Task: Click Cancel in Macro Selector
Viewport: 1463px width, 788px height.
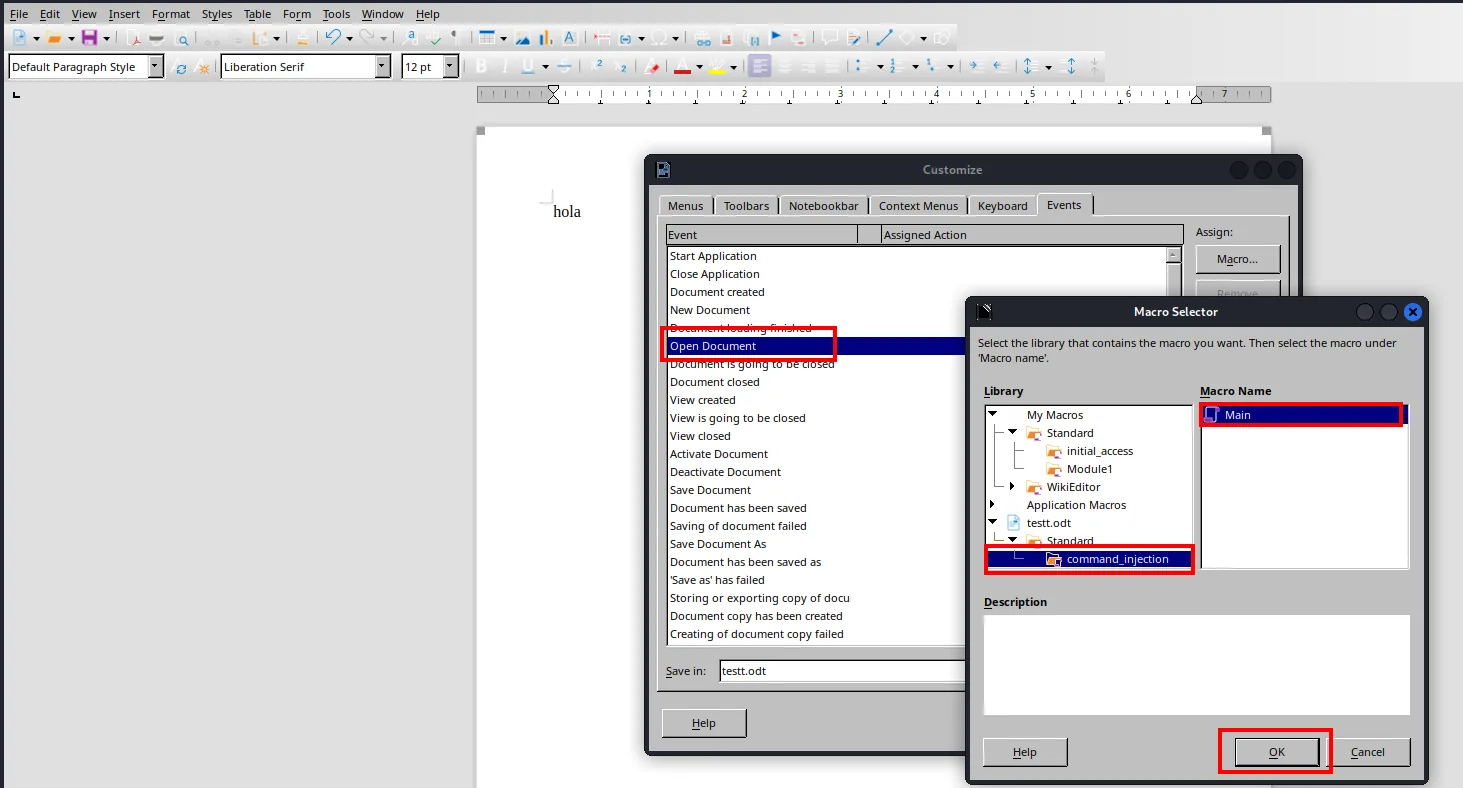Action: click(1367, 752)
